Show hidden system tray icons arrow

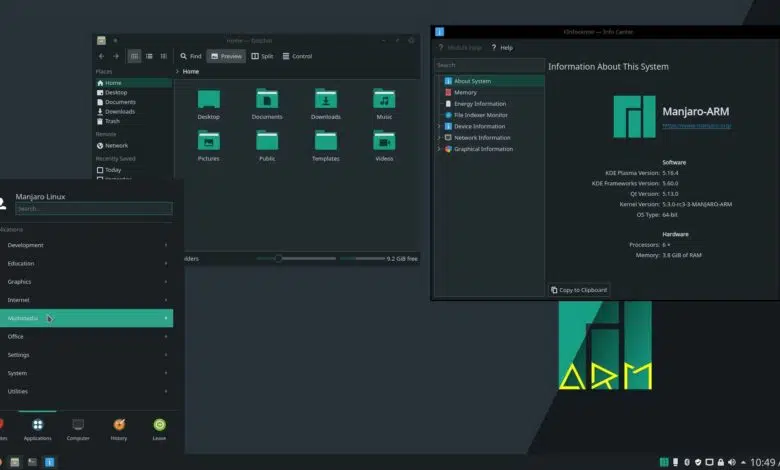(743, 463)
